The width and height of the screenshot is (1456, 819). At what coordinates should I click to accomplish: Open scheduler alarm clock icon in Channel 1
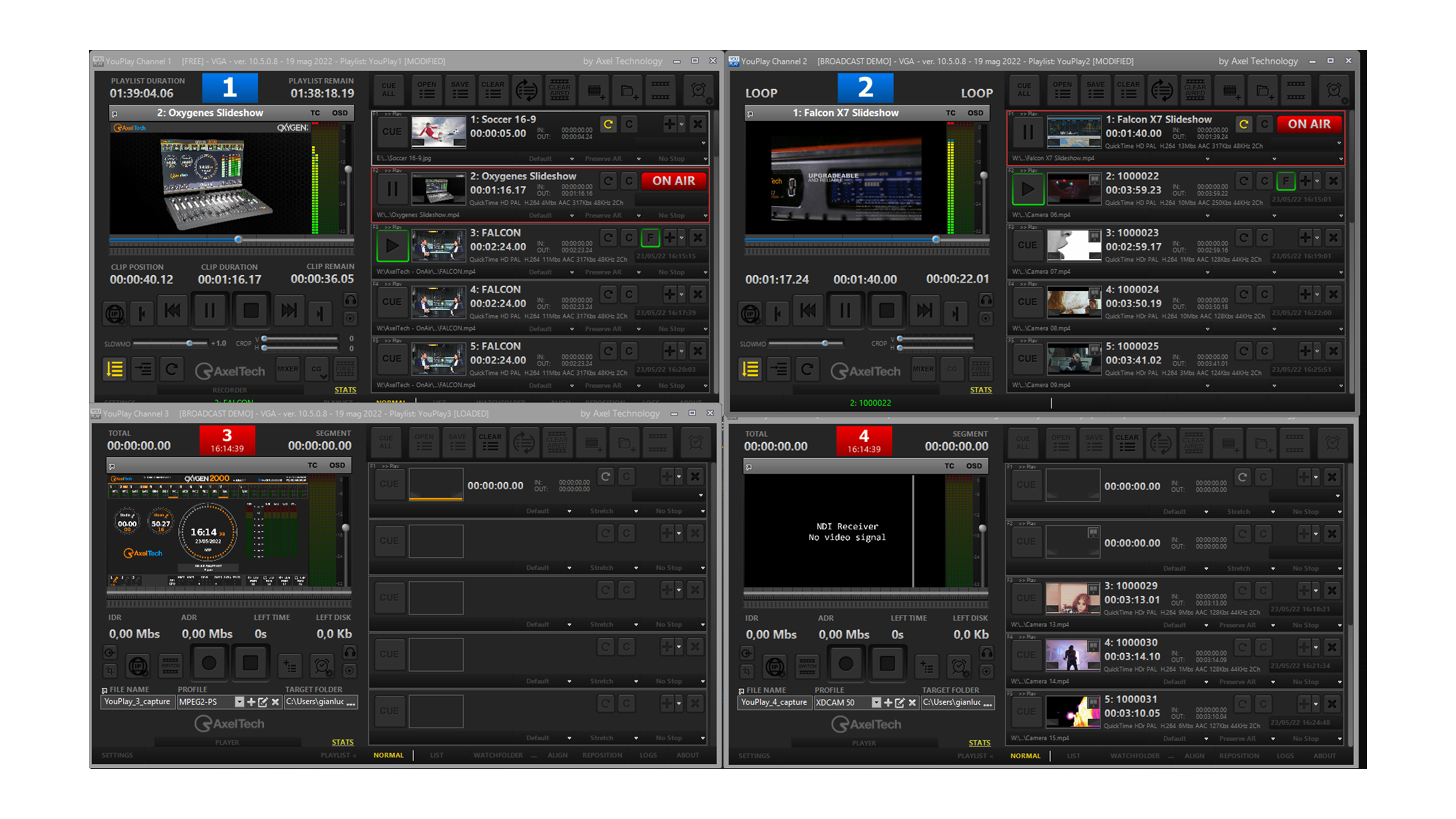[699, 91]
